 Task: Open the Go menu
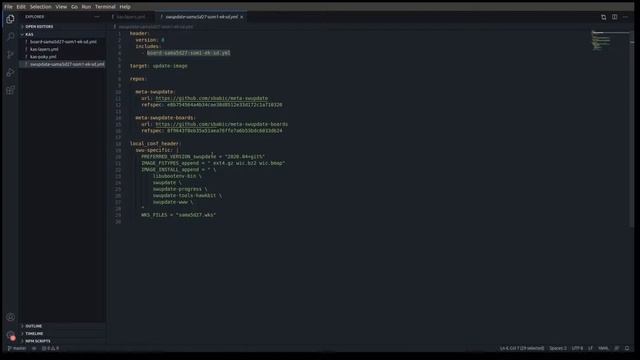74,7
